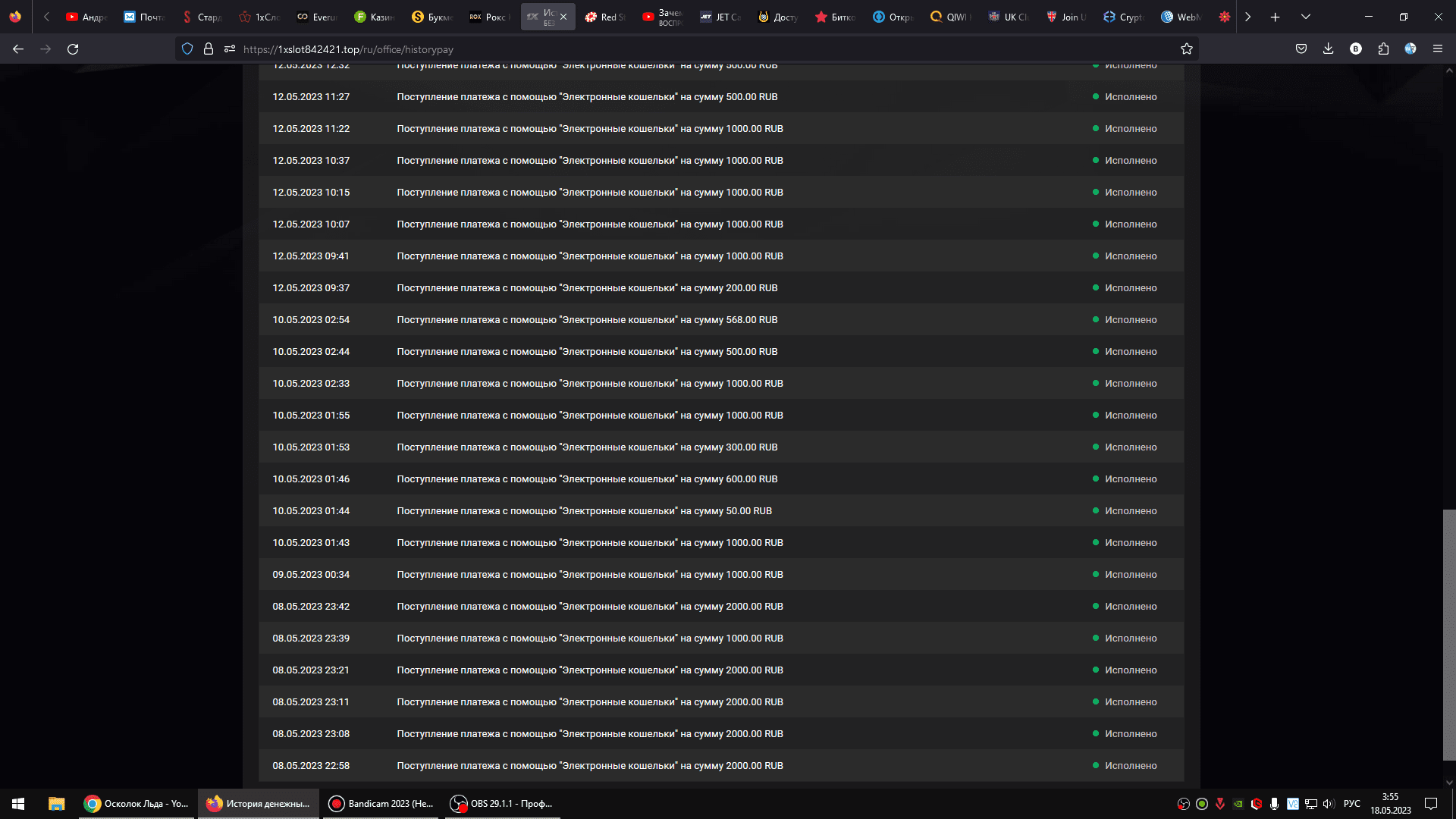The image size is (1456, 819).
Task: Open Bandicam from the taskbar
Action: (x=381, y=804)
